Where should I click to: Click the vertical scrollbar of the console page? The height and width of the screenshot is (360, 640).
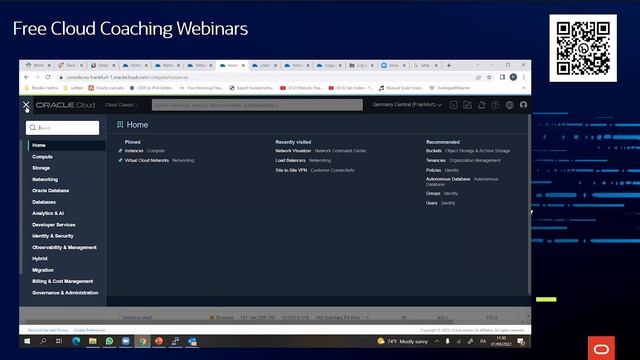(x=529, y=204)
